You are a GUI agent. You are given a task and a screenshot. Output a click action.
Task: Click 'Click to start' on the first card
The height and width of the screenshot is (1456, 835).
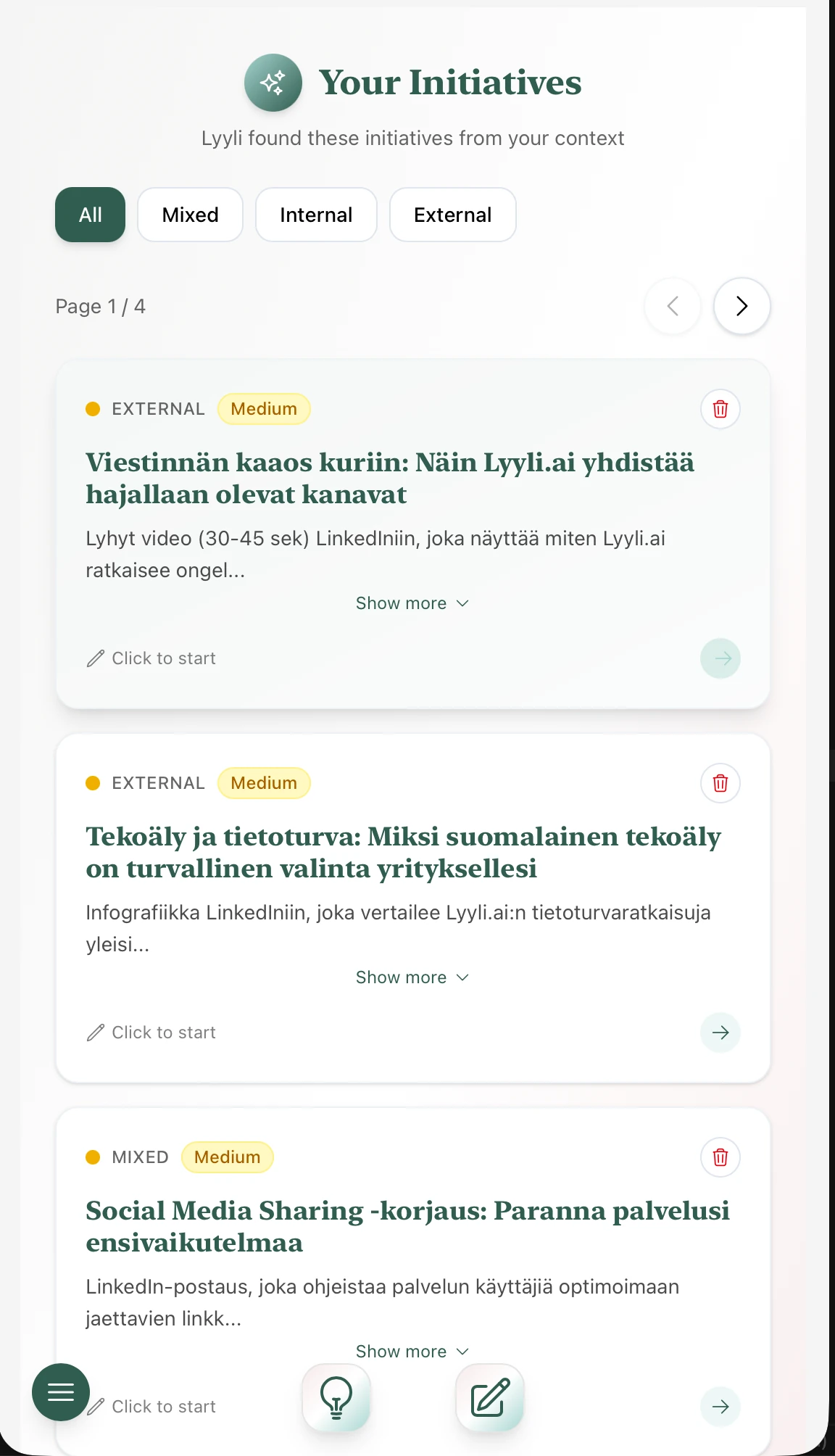151,658
